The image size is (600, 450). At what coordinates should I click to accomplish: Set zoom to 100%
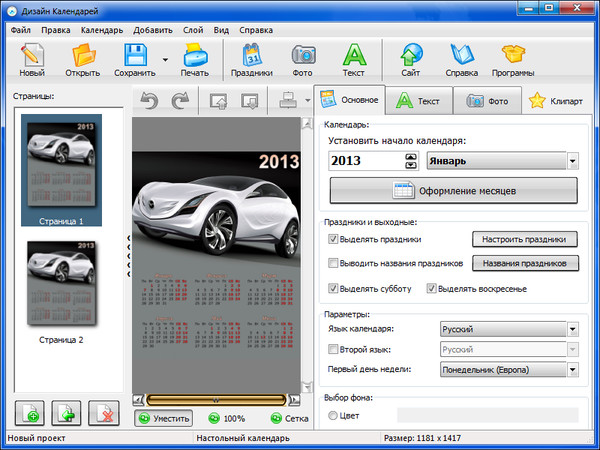pos(226,418)
